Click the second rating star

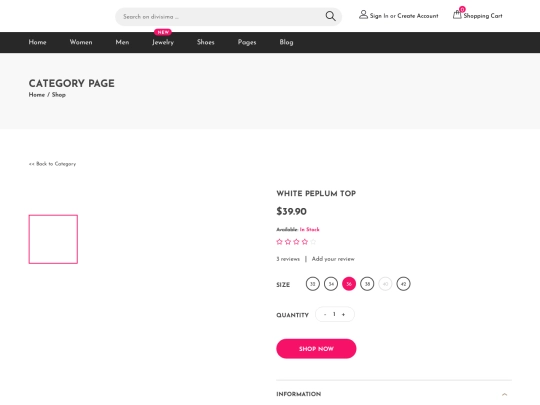(x=288, y=242)
